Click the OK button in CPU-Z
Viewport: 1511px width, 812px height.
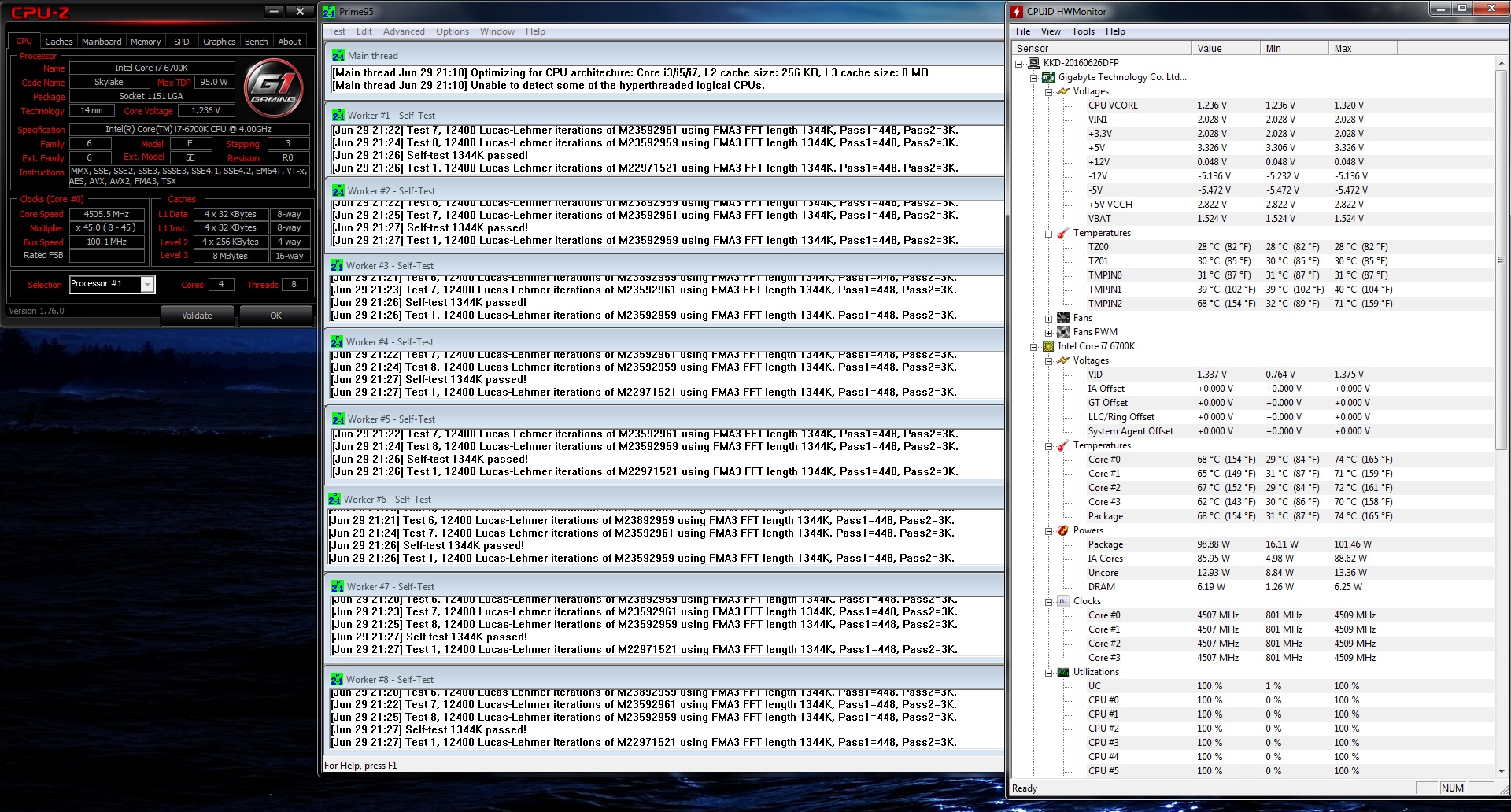pos(275,316)
